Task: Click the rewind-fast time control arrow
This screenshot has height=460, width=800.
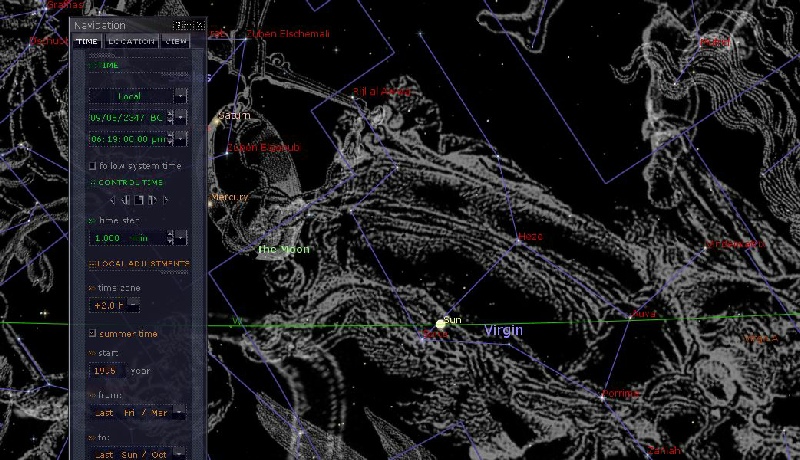Action: click(112, 200)
